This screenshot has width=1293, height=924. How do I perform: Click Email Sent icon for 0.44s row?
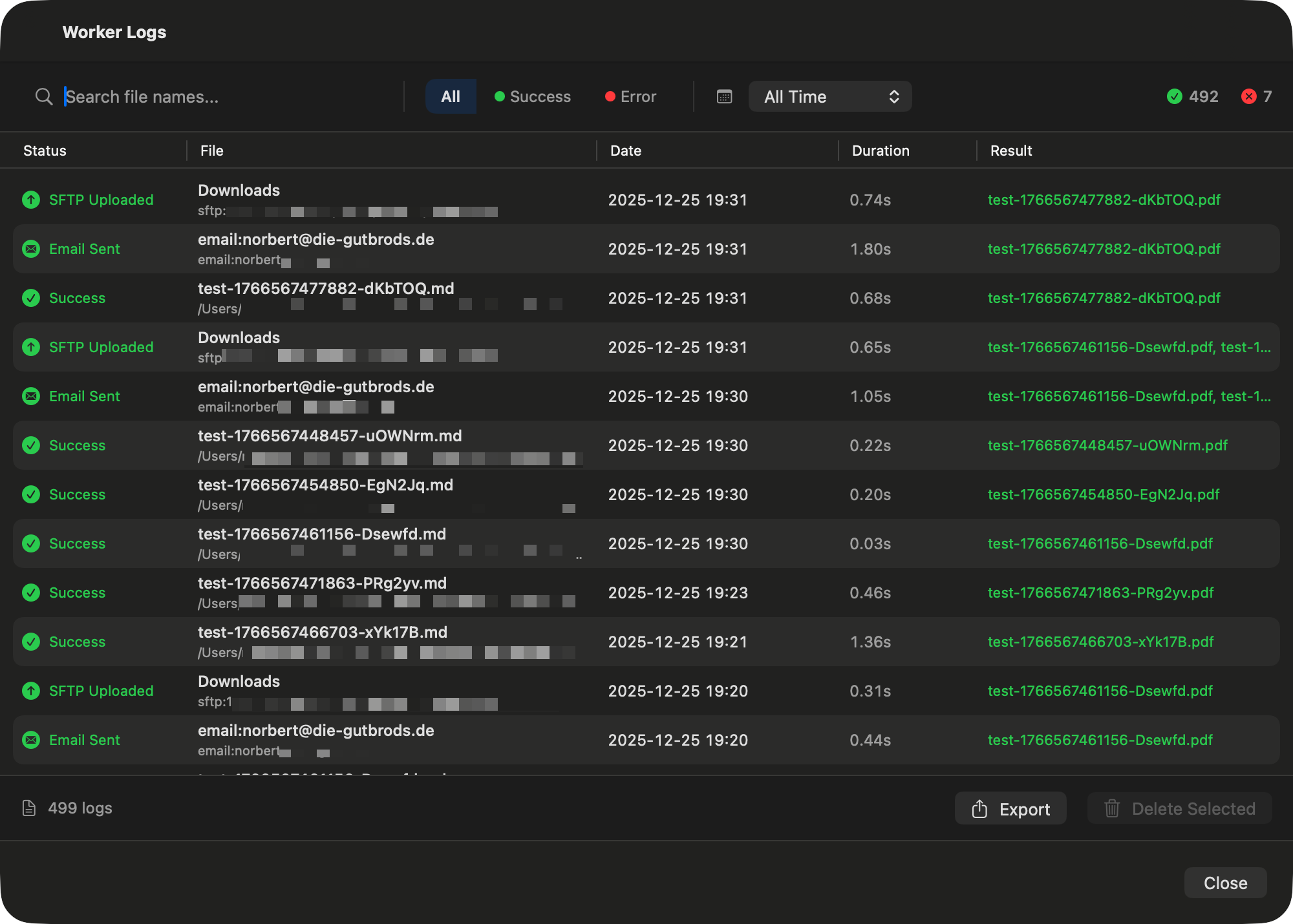[31, 740]
